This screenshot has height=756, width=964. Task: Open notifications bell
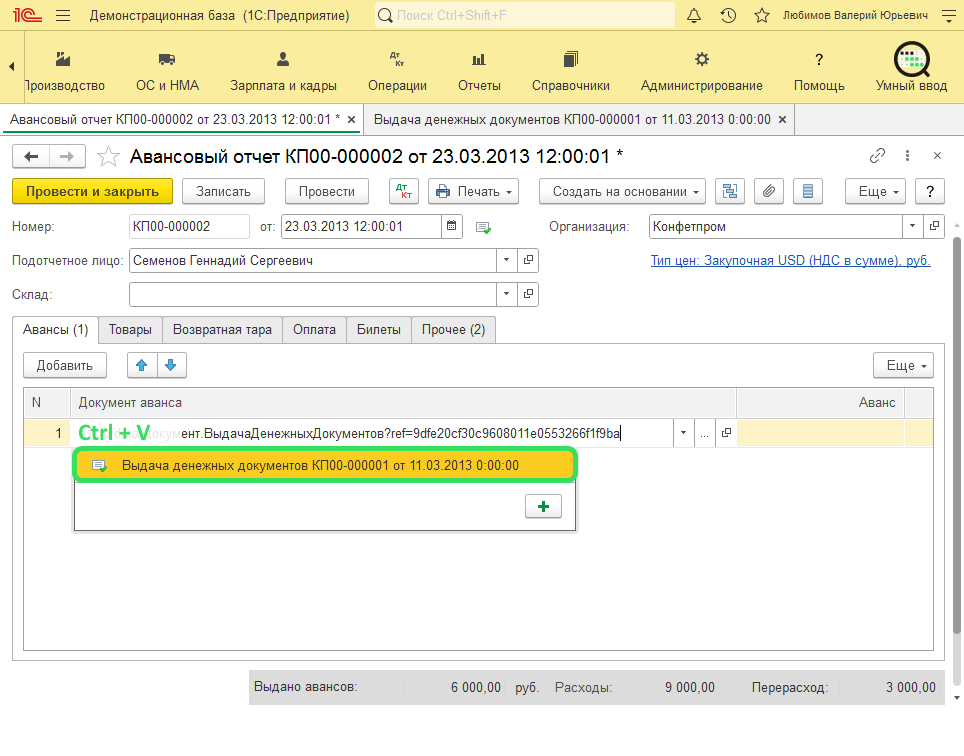(x=693, y=15)
